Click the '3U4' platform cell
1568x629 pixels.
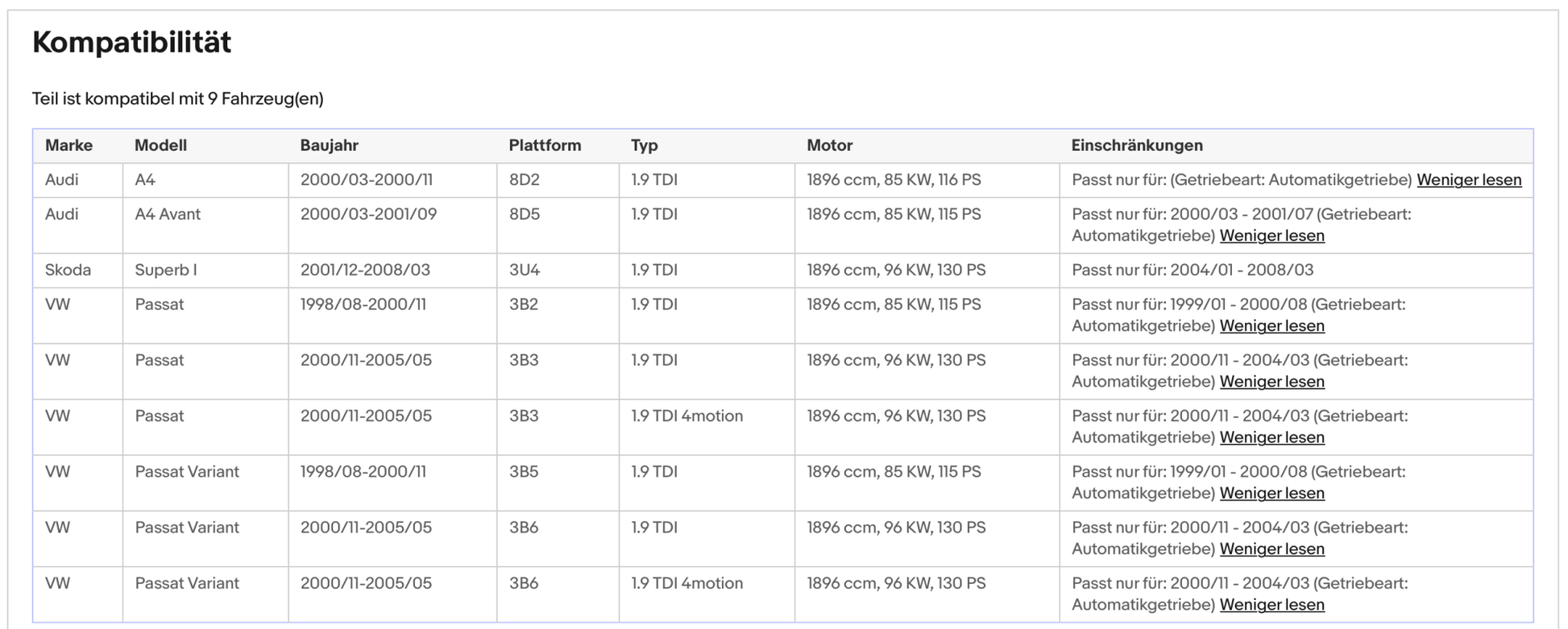pos(524,271)
